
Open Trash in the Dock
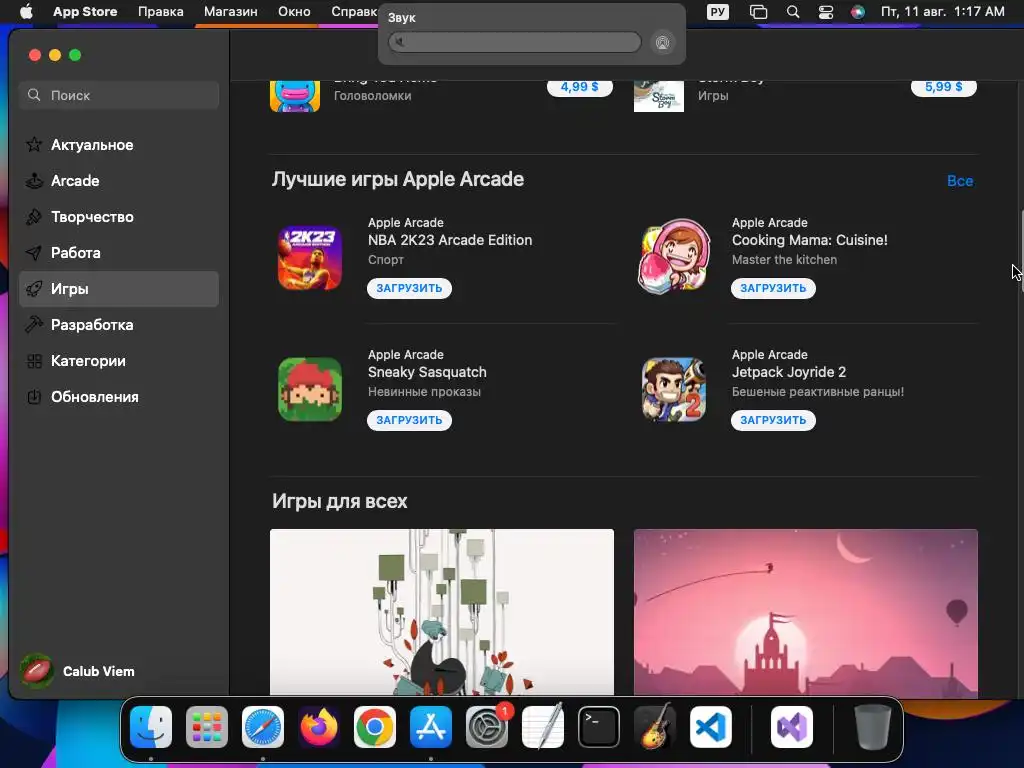tap(872, 727)
